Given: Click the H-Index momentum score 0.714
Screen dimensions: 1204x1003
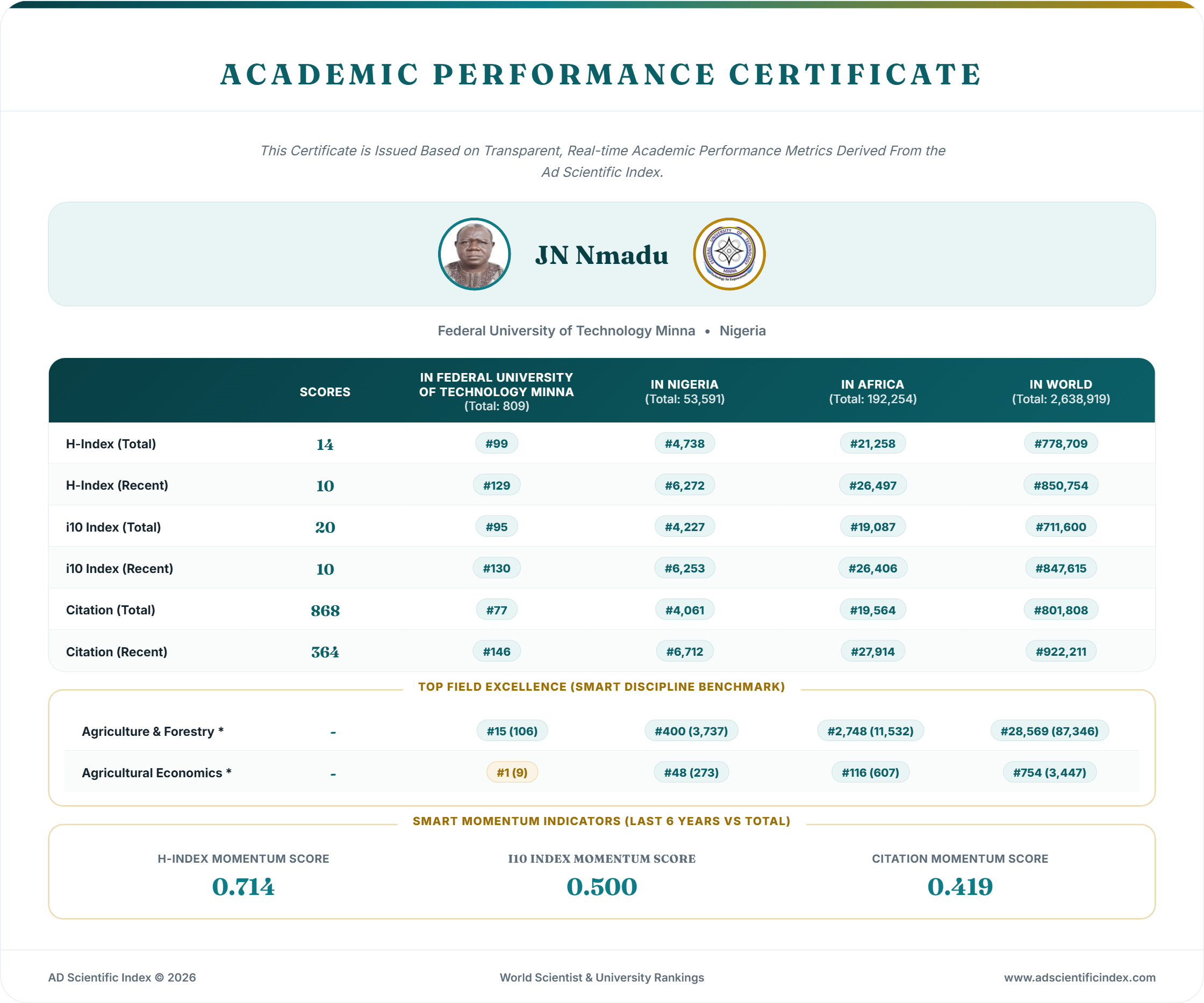Looking at the screenshot, I should (243, 886).
